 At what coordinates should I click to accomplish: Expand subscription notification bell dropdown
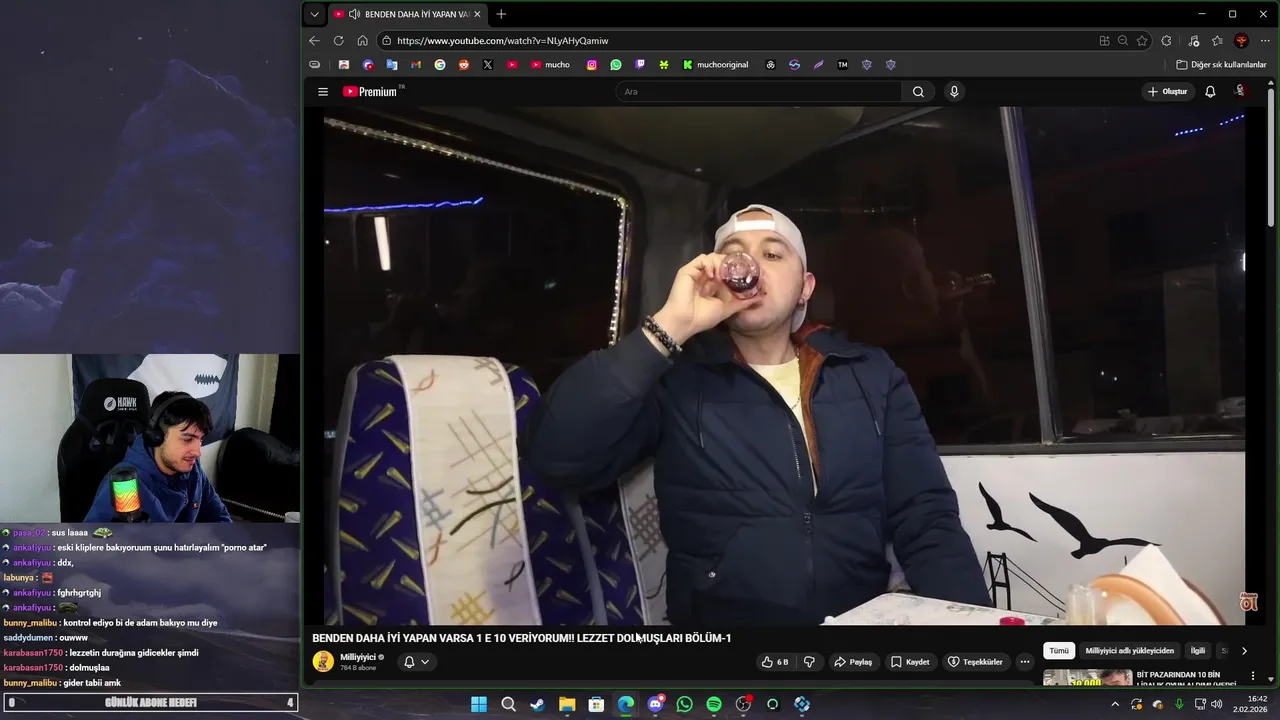(416, 662)
